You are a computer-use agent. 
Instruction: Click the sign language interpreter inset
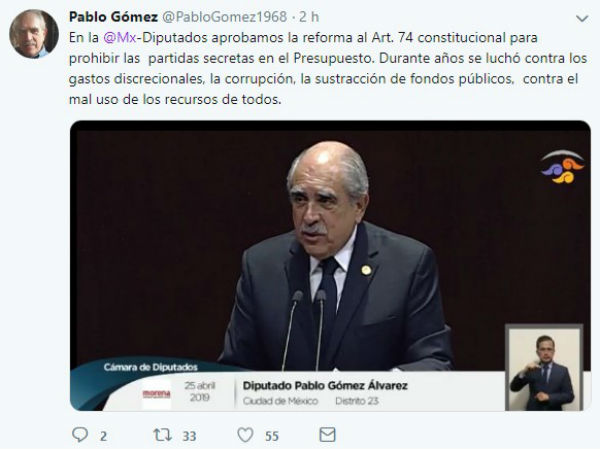click(x=544, y=368)
